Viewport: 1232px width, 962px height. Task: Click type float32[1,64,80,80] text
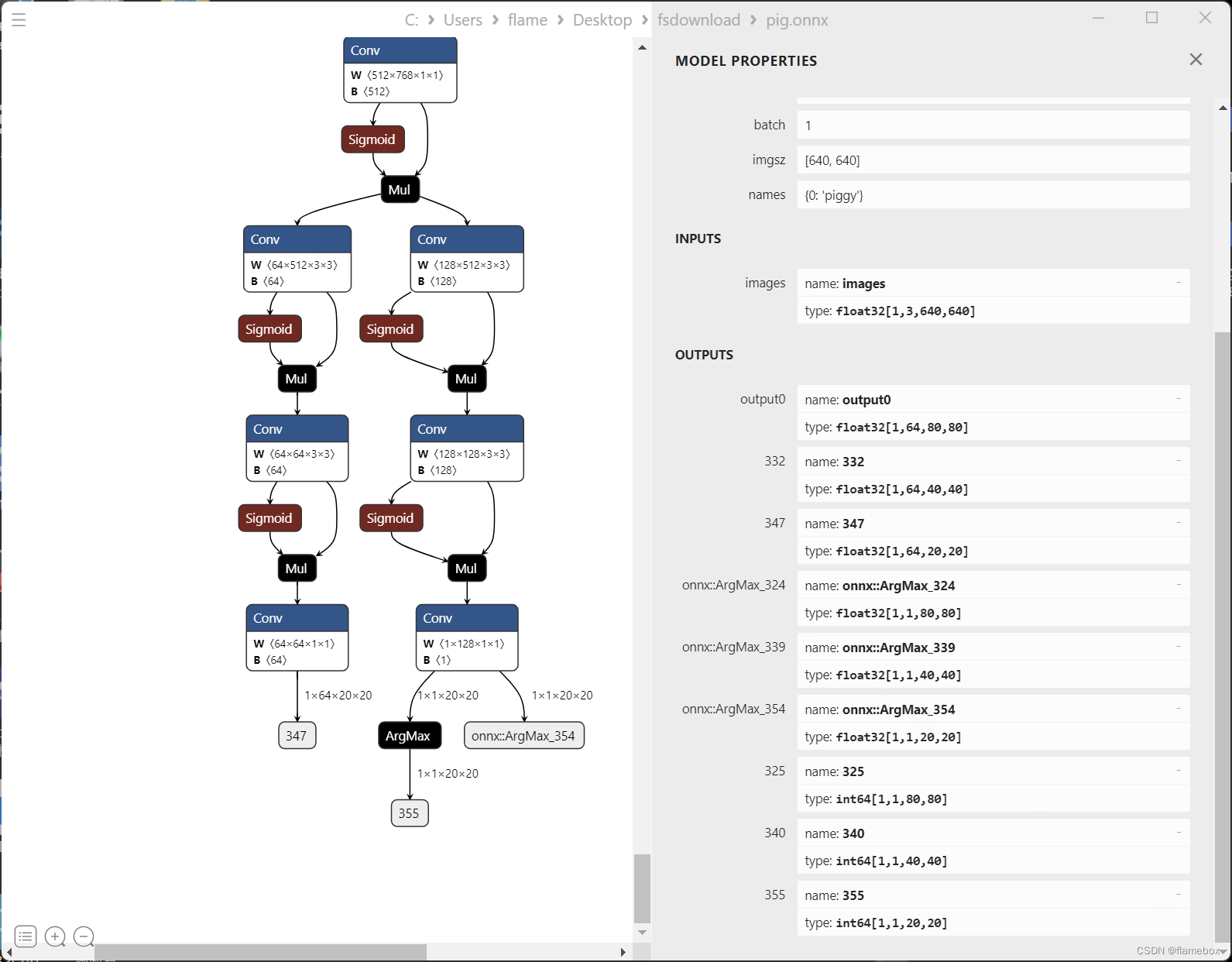(887, 427)
